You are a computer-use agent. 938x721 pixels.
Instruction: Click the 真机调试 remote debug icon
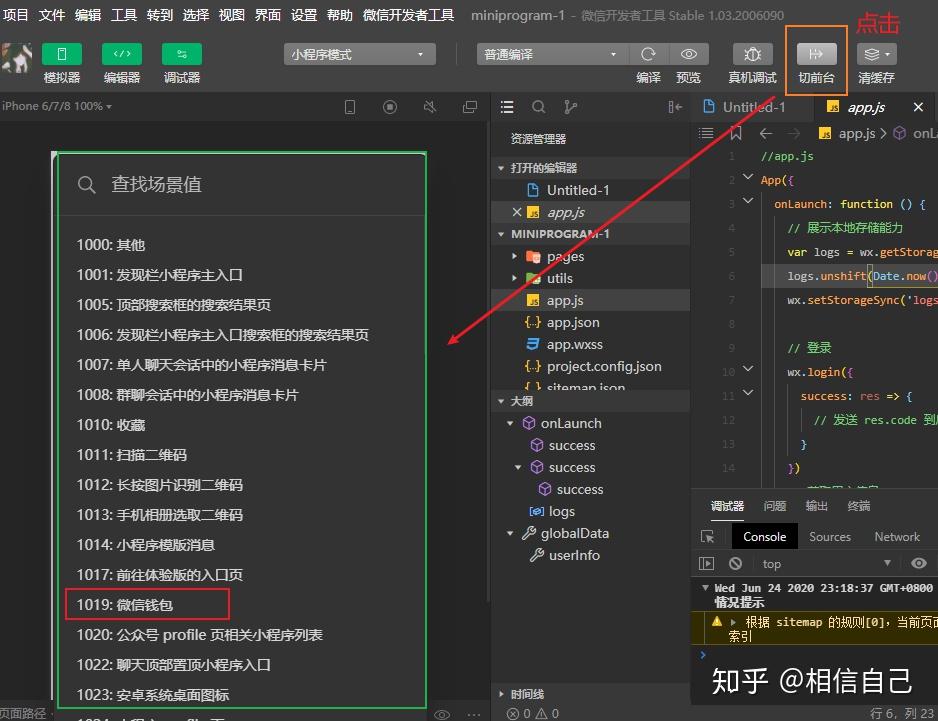(x=753, y=54)
